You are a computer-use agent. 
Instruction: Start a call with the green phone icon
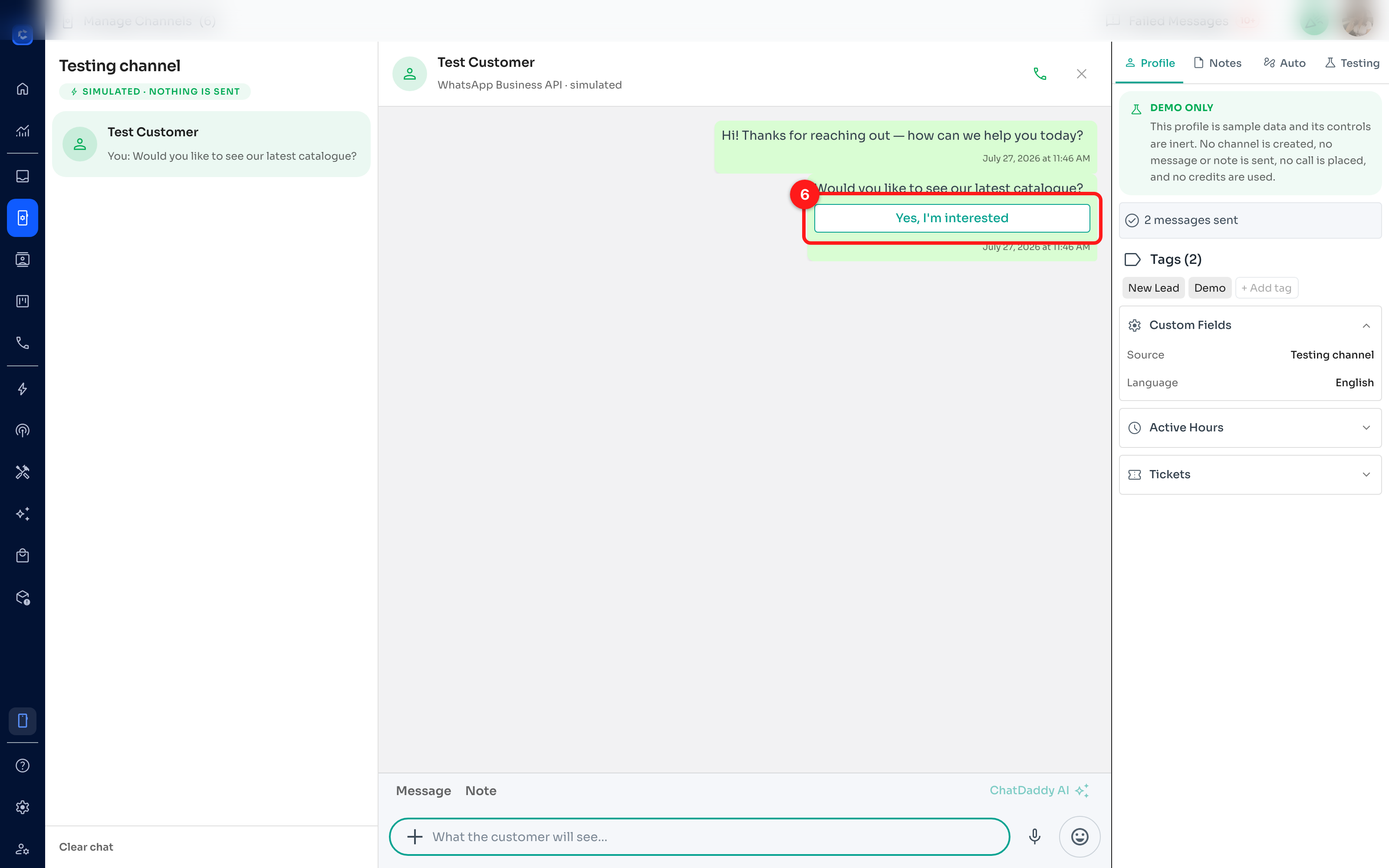(x=1040, y=74)
